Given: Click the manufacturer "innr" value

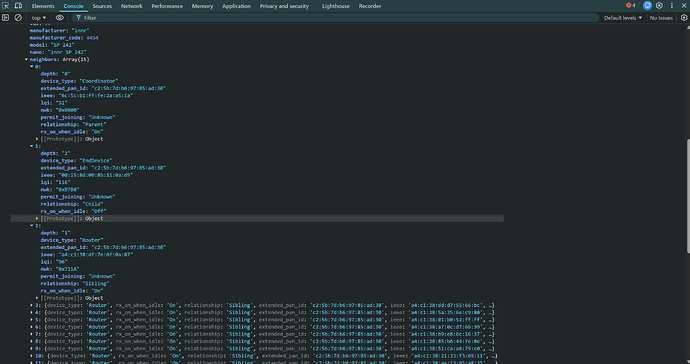Looking at the screenshot, I should point(81,31).
